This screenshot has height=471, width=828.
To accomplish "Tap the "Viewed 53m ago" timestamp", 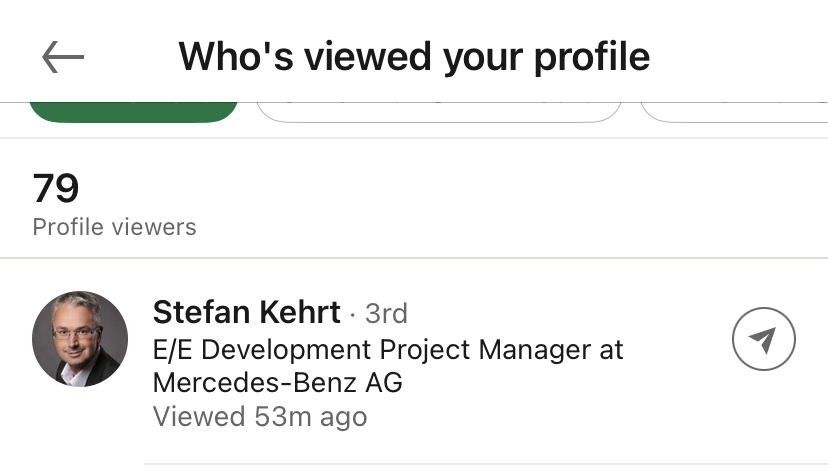I will click(260, 416).
